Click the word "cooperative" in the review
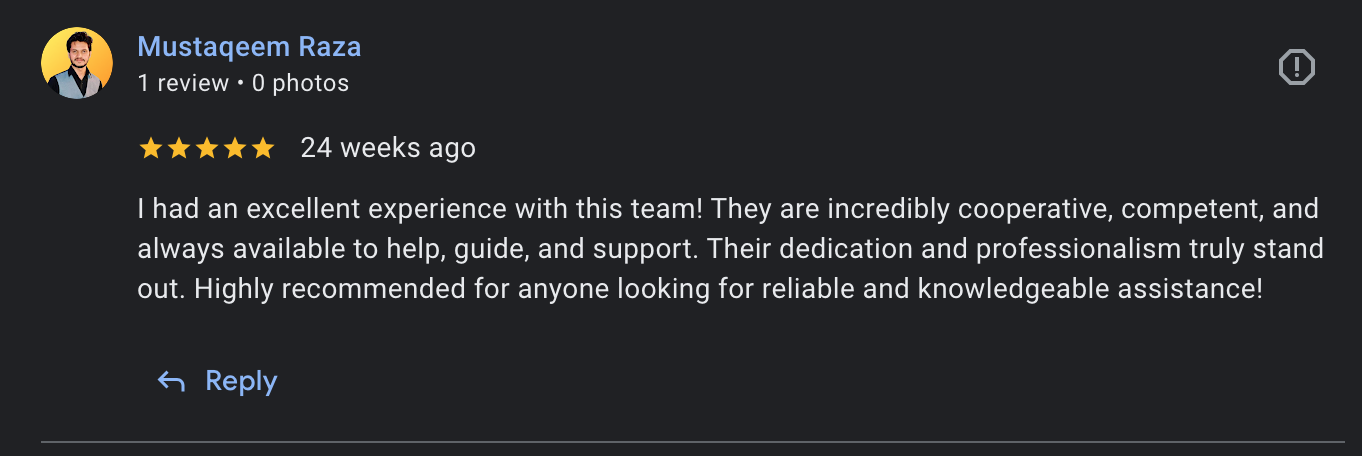 (1033, 210)
